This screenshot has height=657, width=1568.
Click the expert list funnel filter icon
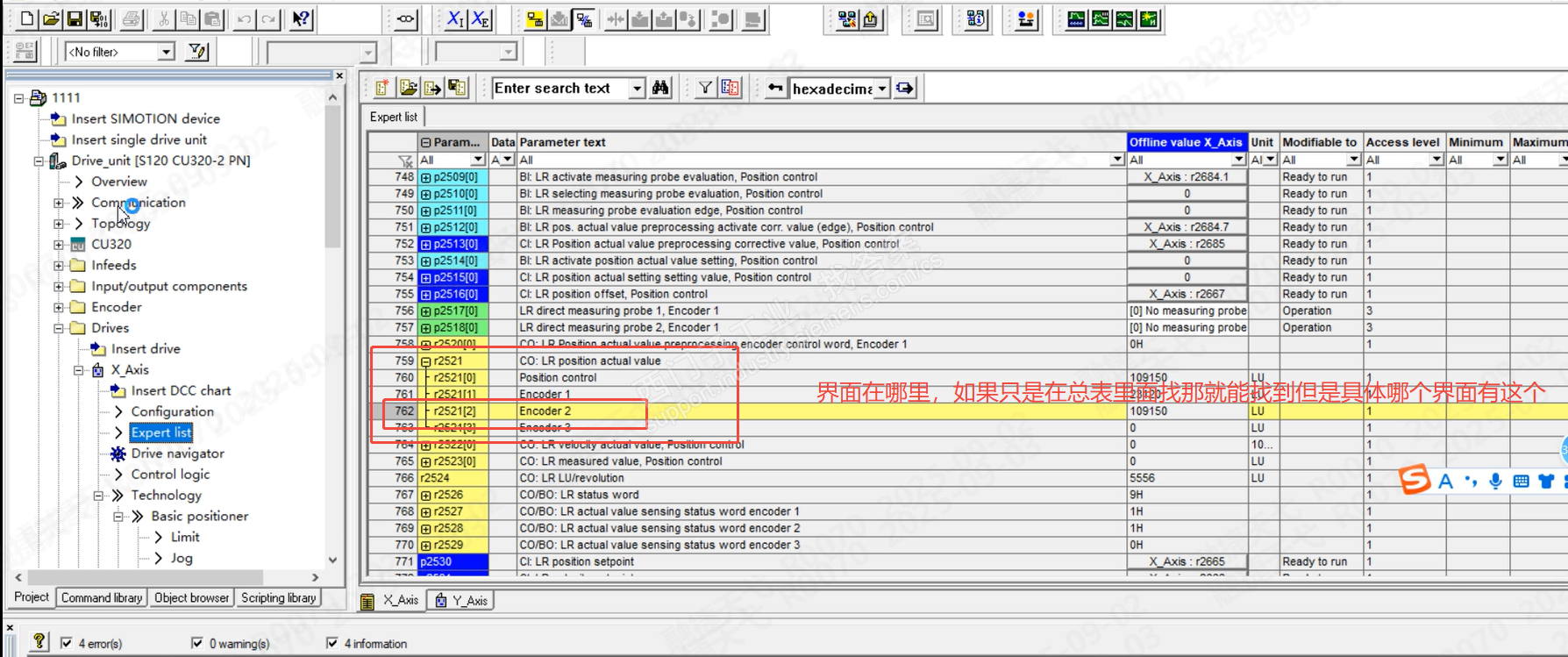click(705, 88)
